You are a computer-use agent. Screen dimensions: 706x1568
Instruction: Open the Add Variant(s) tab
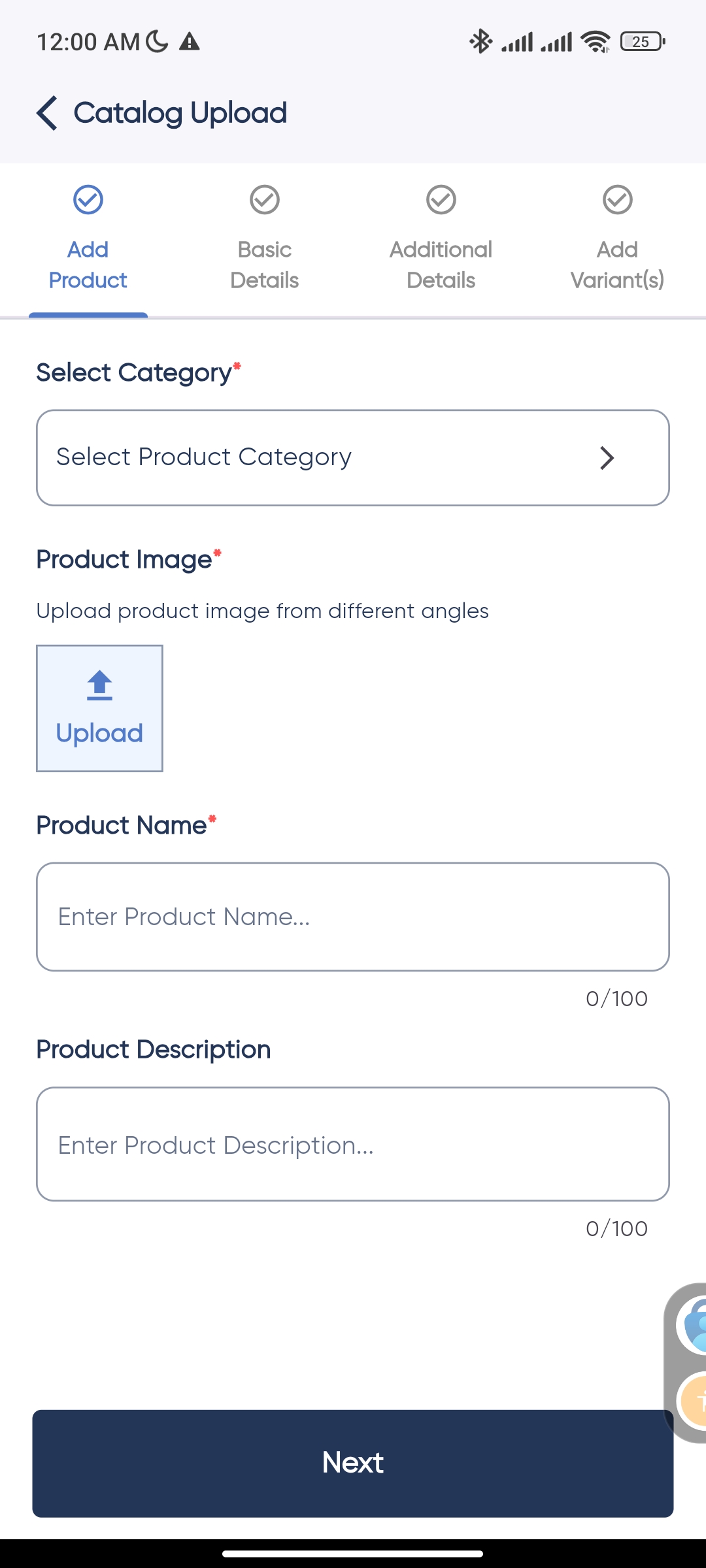tap(618, 265)
